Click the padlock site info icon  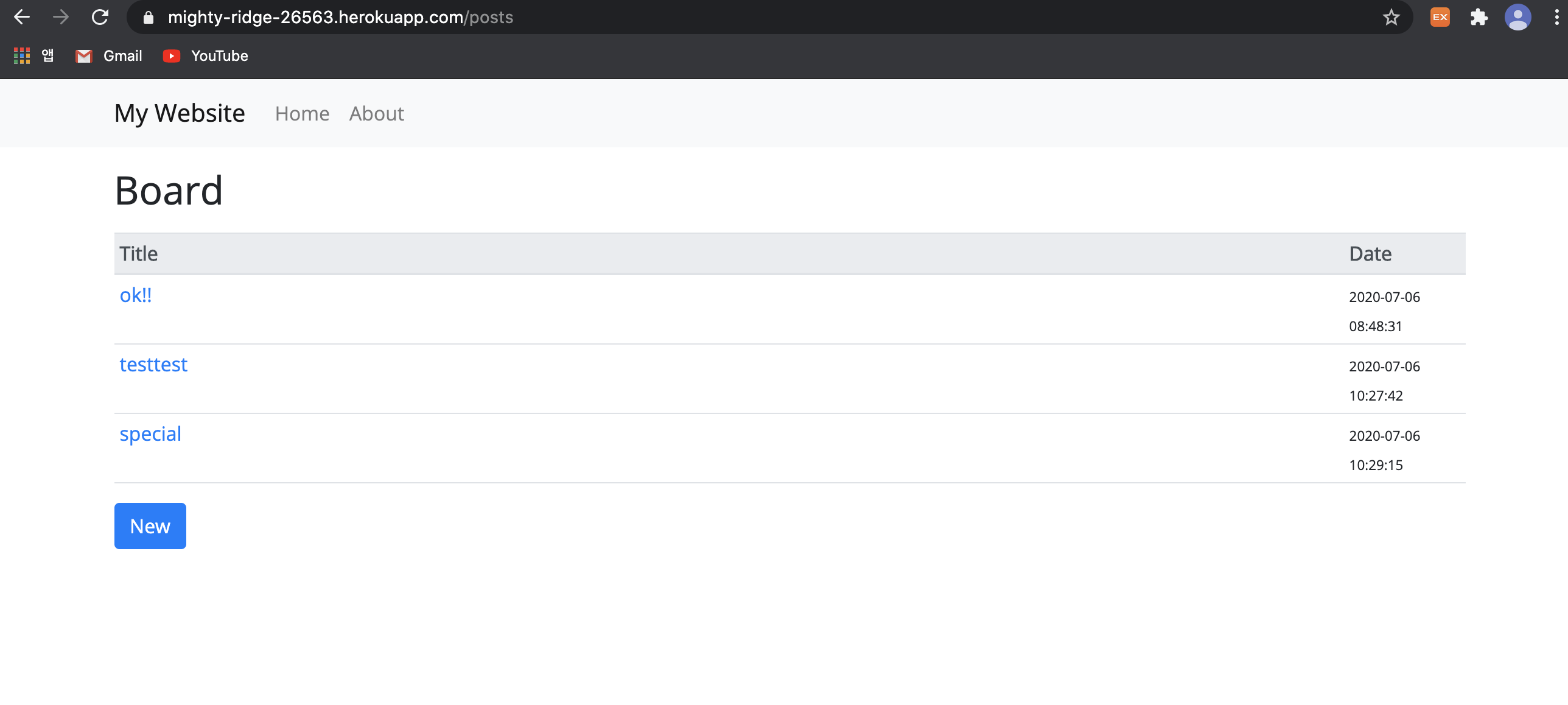148,18
